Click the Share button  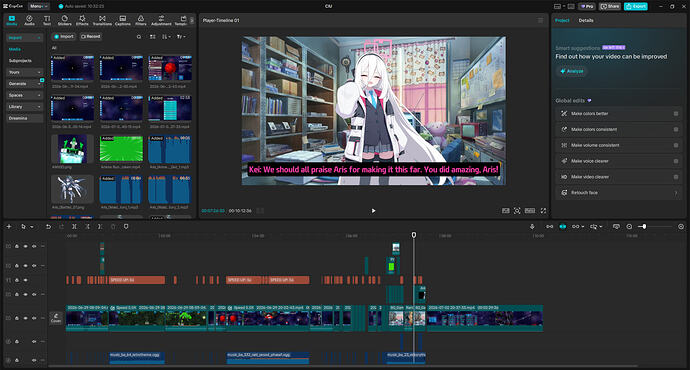coord(610,6)
